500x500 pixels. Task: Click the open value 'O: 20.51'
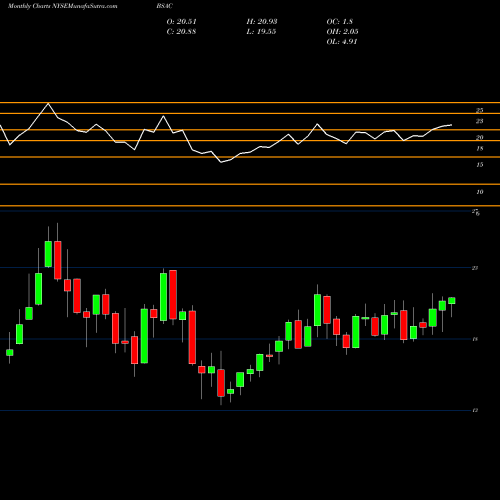[x=182, y=22]
